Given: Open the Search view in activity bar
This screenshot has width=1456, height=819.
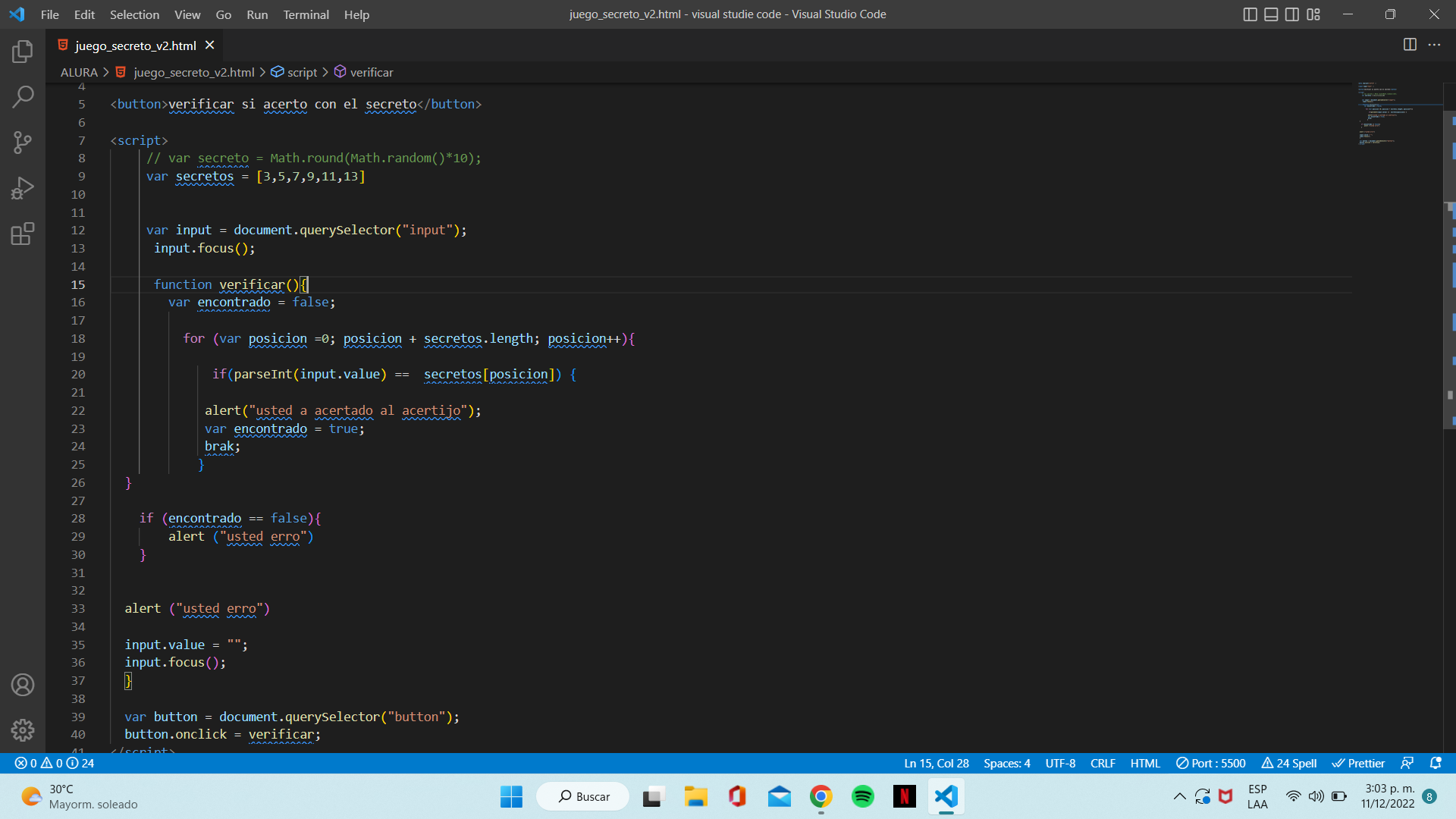Looking at the screenshot, I should click(x=23, y=96).
